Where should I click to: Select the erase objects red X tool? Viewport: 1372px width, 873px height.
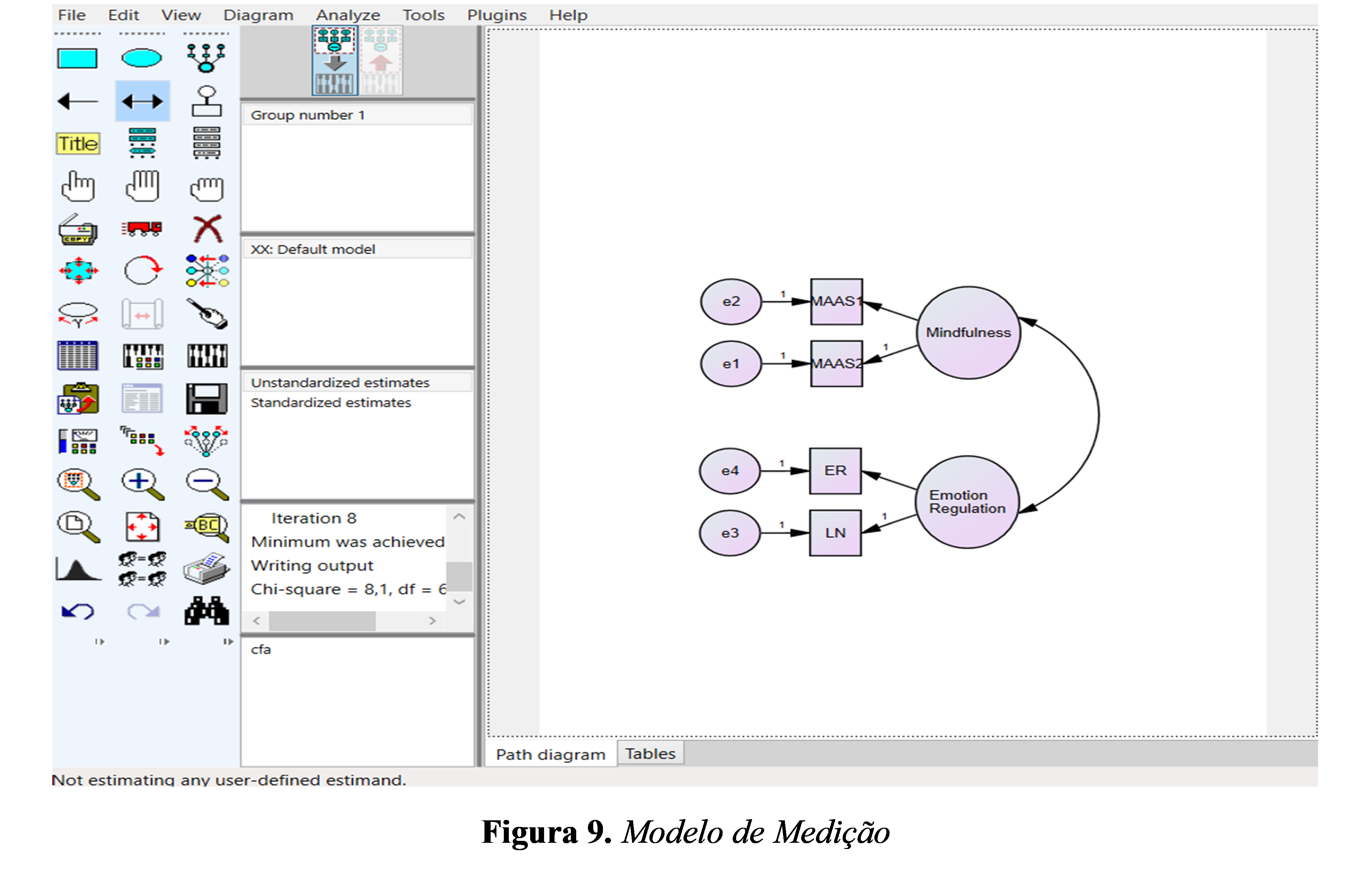(207, 229)
